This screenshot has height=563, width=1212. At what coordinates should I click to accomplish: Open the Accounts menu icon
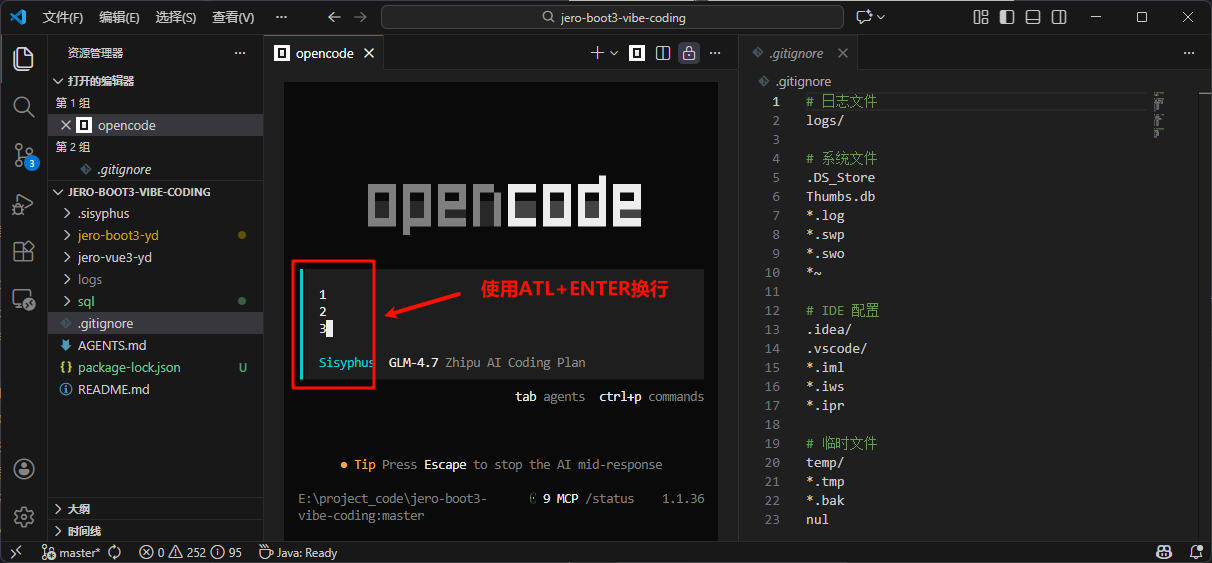click(x=24, y=469)
